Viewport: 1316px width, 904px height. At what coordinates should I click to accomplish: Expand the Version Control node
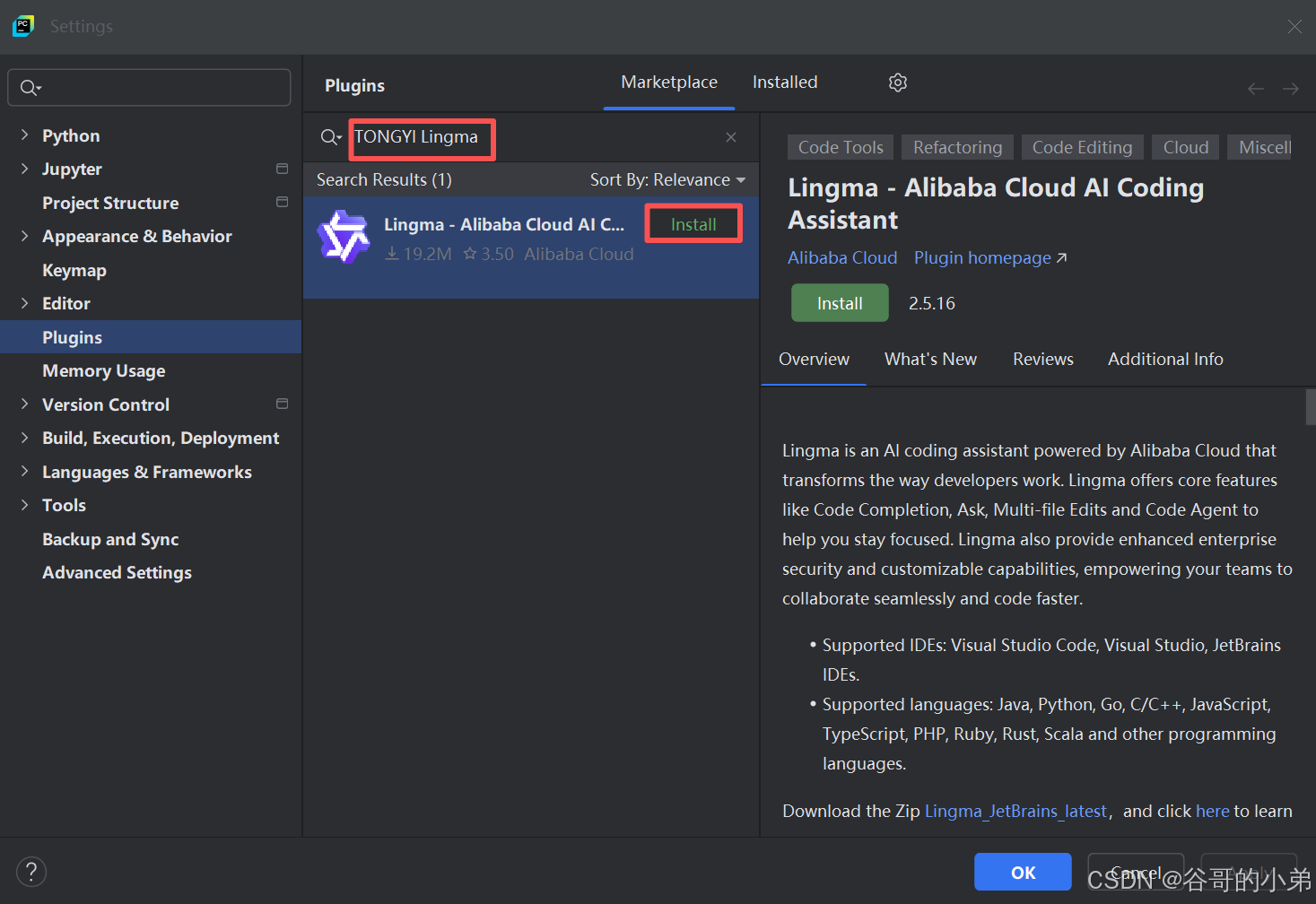tap(24, 404)
